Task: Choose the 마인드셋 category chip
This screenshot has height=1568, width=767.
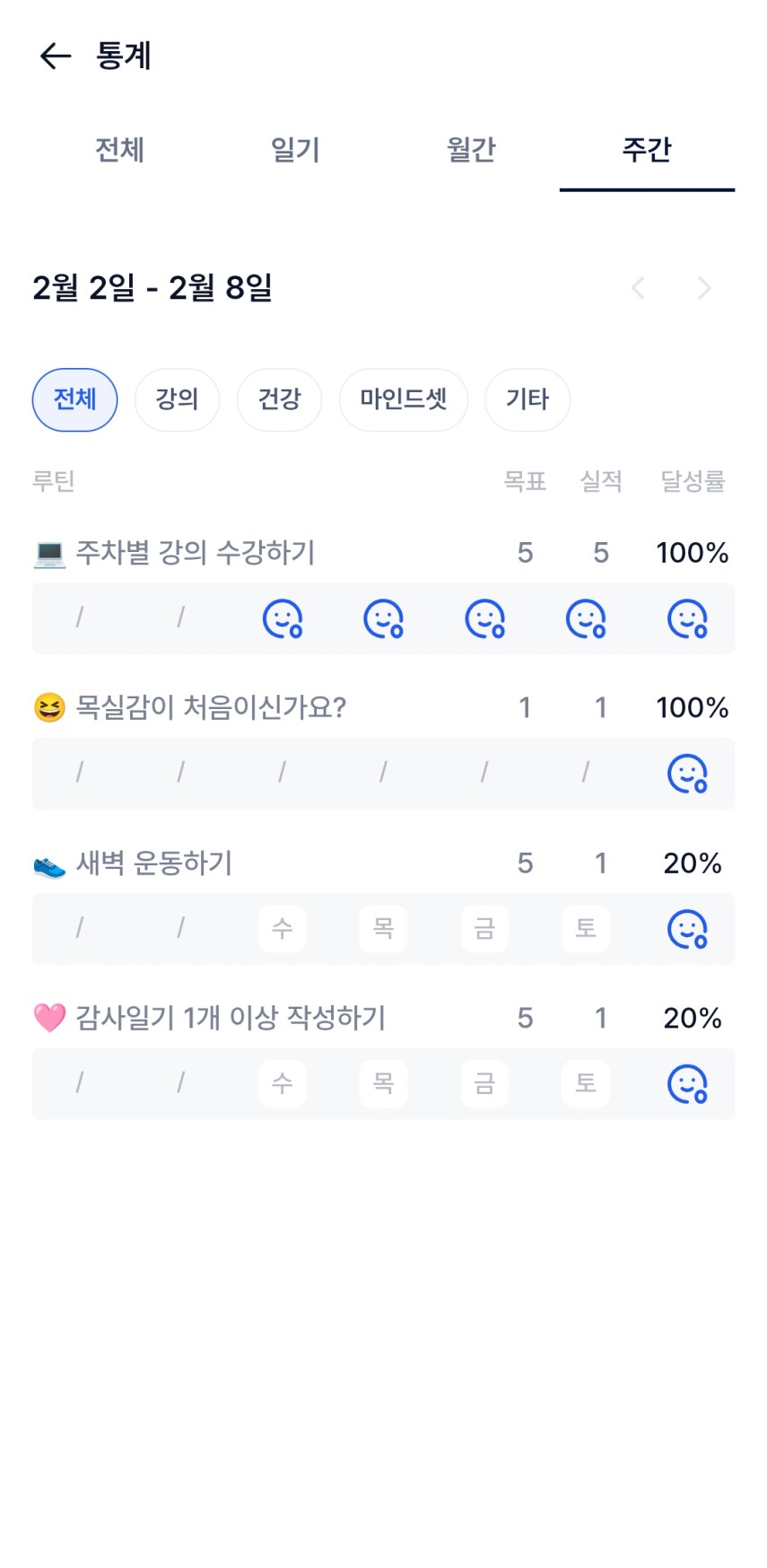Action: pos(403,399)
